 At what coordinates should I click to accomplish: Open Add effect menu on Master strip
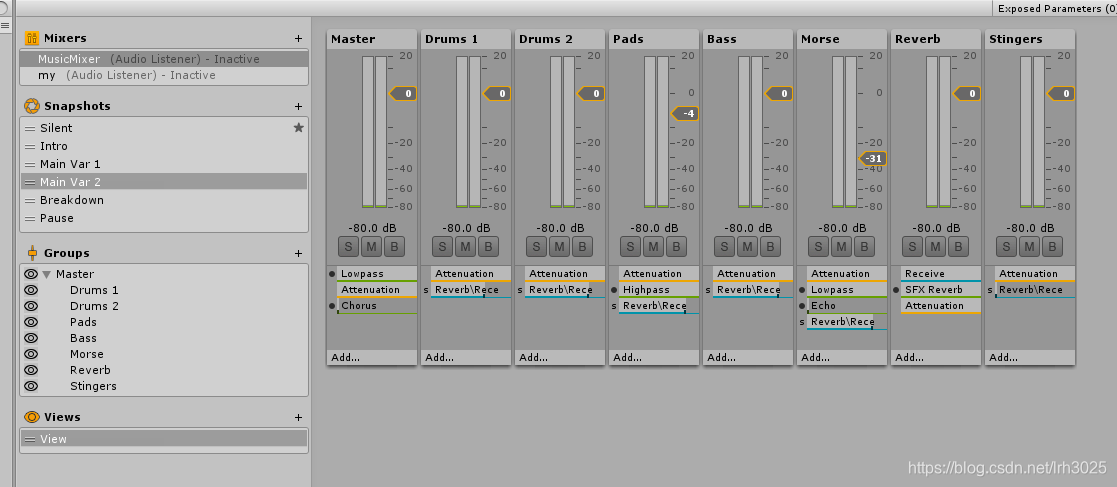pos(372,357)
